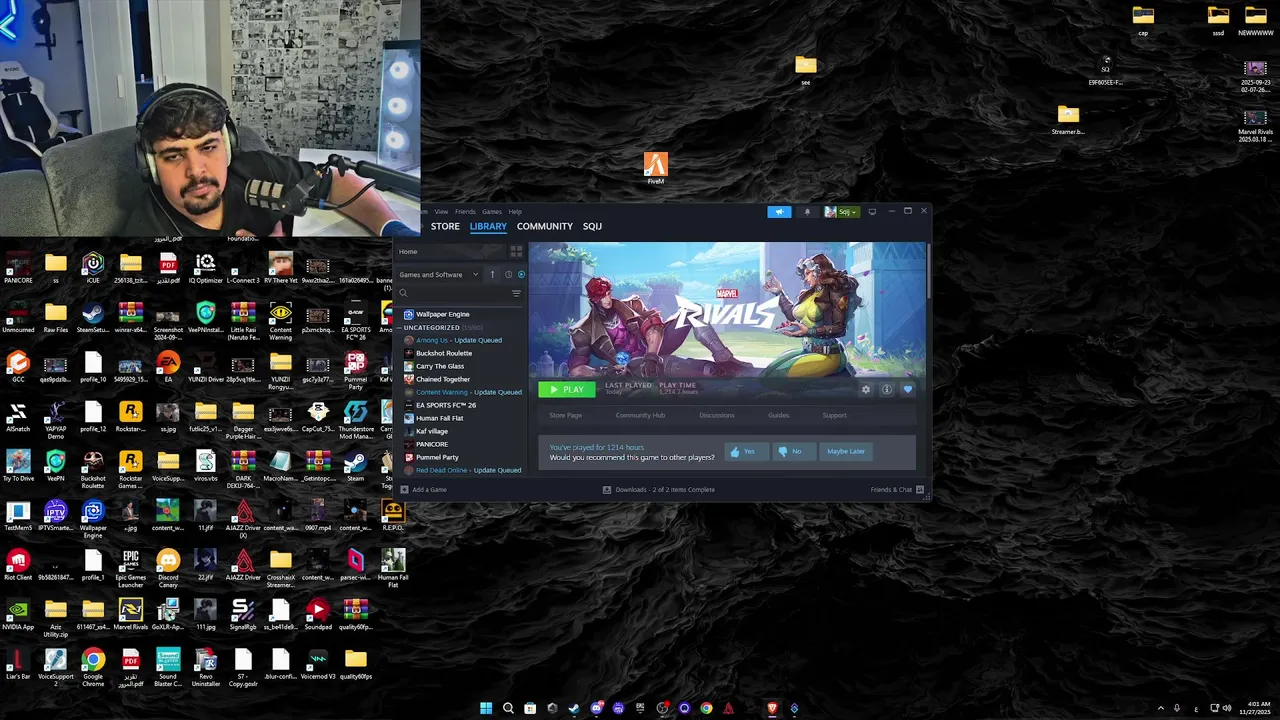Viewport: 1280px width, 720px height.
Task: Select the Riot Client desktop icon
Action: [x=18, y=565]
